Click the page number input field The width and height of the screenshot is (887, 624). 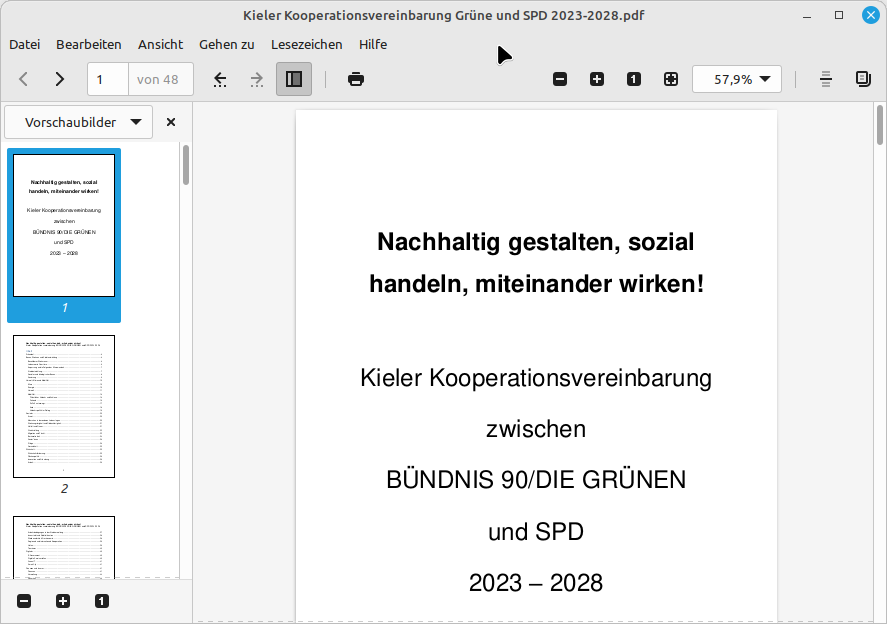pos(108,79)
